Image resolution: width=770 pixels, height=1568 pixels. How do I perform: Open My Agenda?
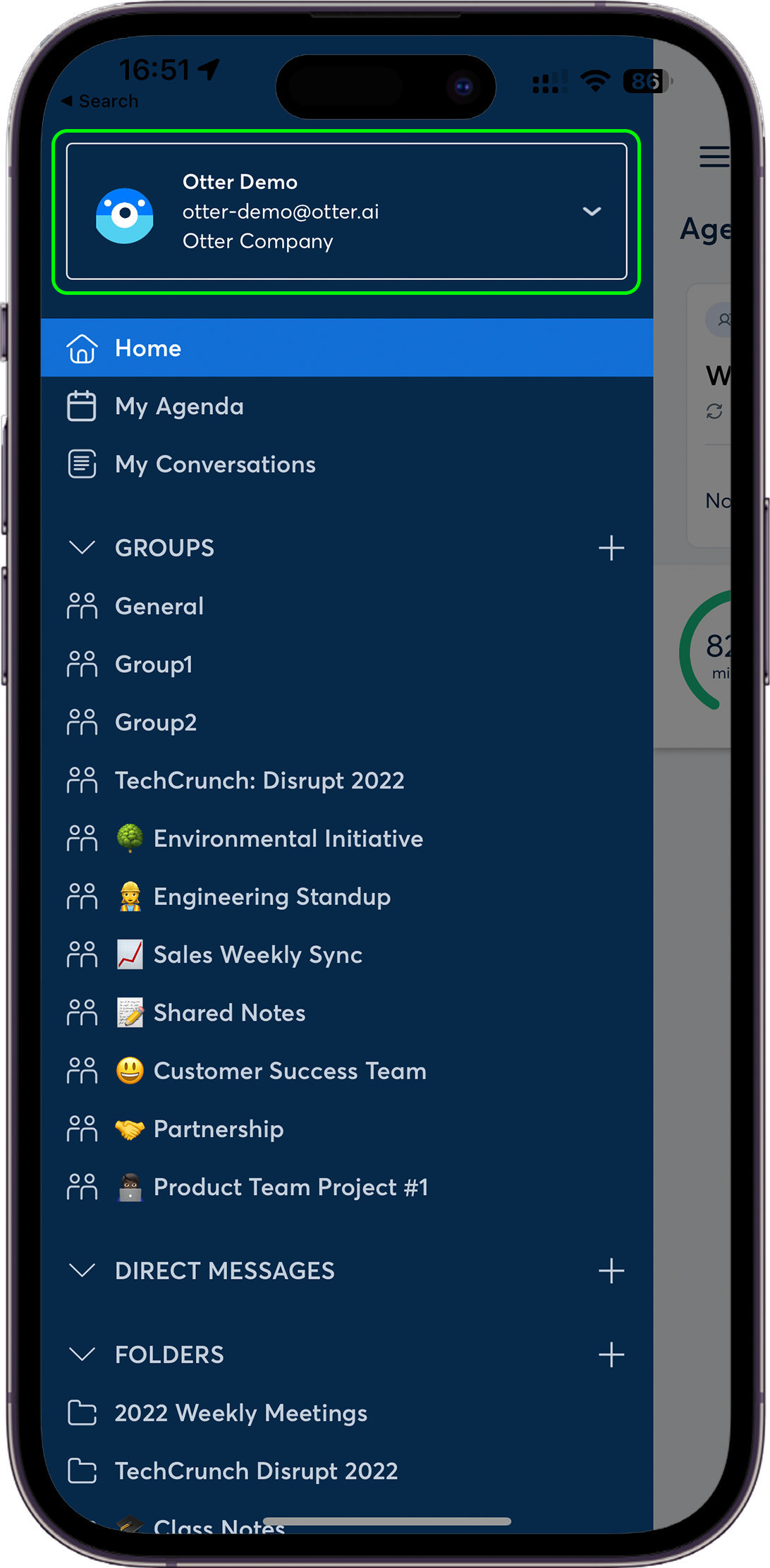pyautogui.click(x=347, y=406)
